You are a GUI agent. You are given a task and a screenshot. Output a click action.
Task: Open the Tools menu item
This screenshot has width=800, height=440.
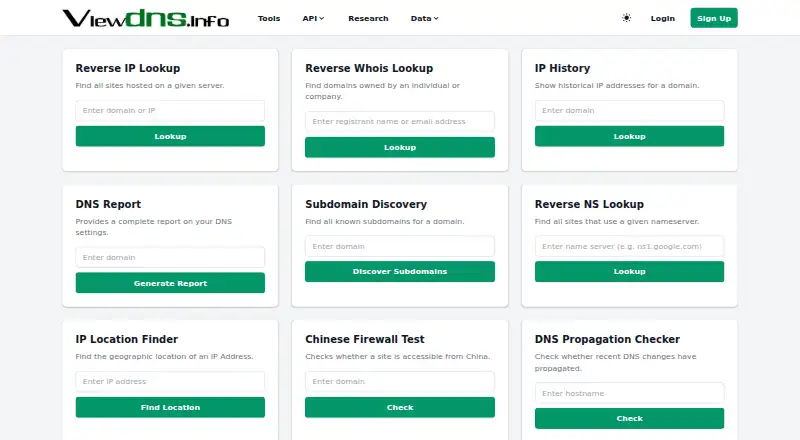coord(269,18)
